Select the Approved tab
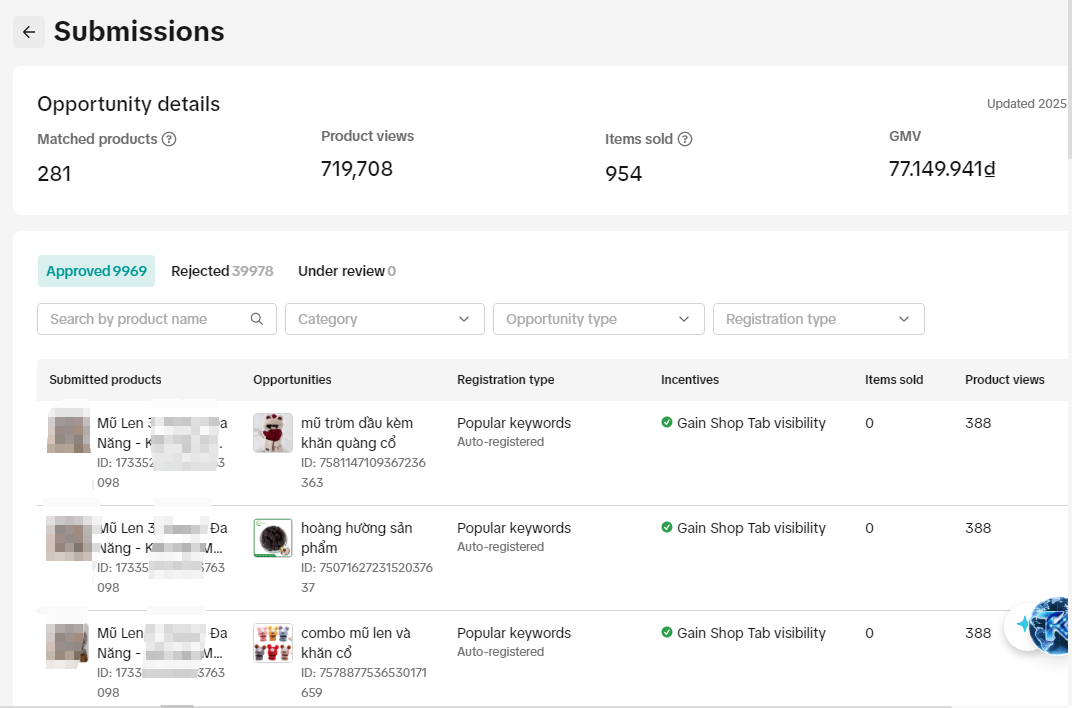The height and width of the screenshot is (708, 1072). pyautogui.click(x=96, y=271)
